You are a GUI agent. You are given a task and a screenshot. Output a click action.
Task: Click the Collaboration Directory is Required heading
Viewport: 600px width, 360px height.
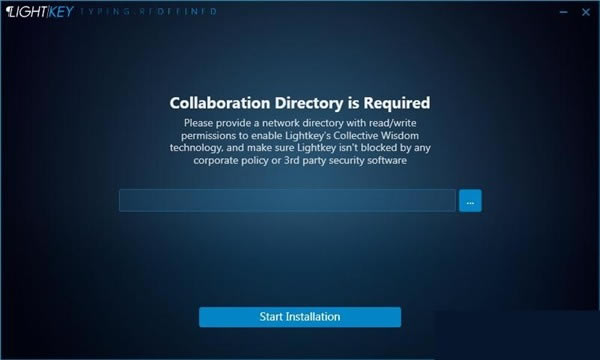300,103
